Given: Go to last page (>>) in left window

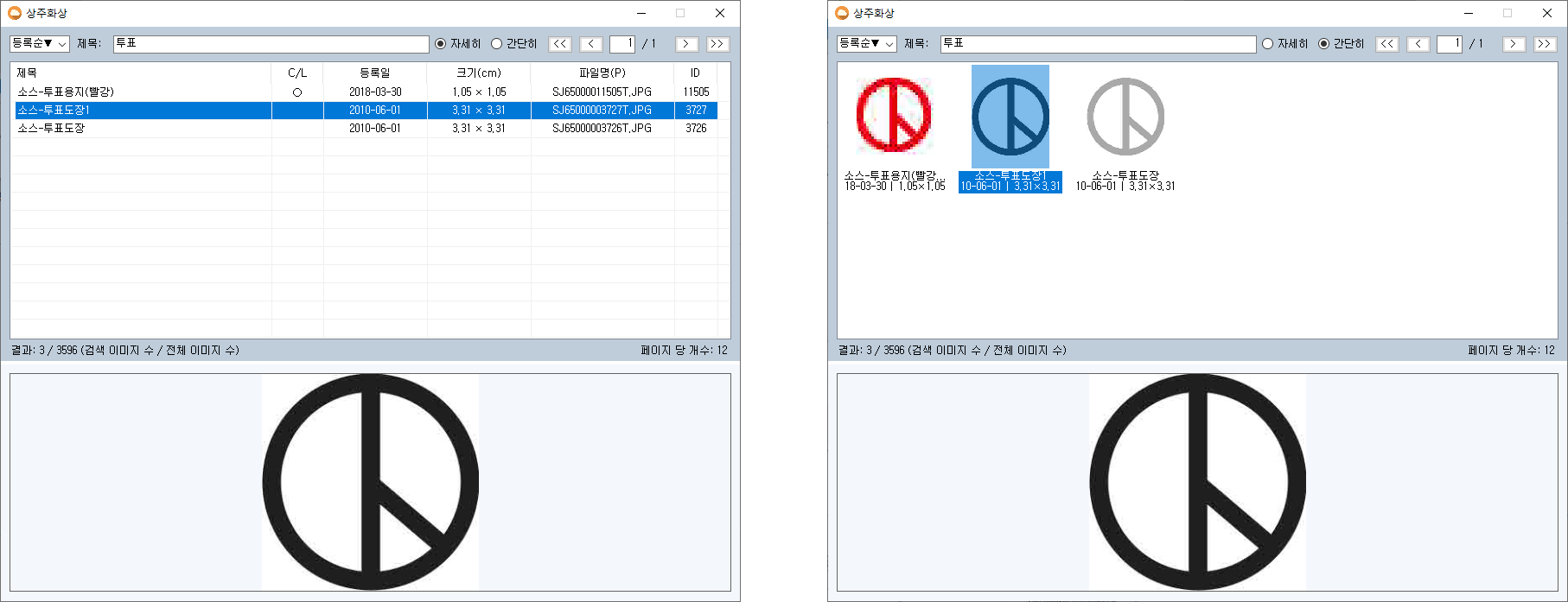Looking at the screenshot, I should pos(717,44).
